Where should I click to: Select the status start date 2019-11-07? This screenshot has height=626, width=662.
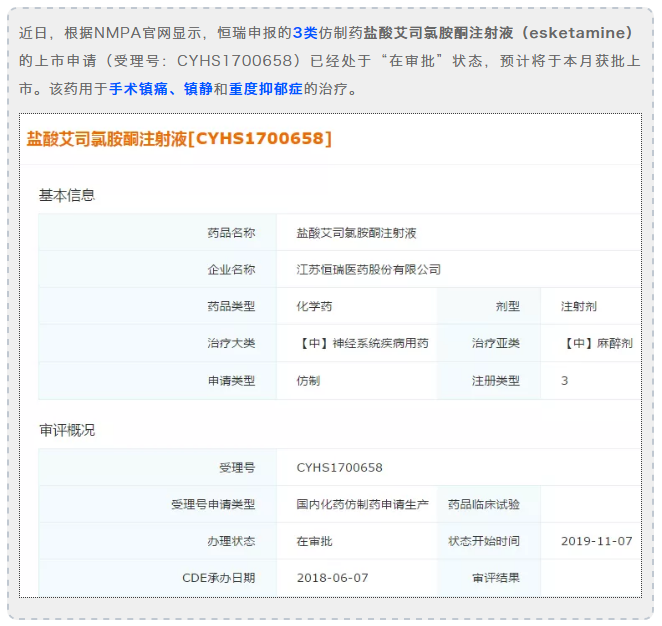[x=596, y=541]
